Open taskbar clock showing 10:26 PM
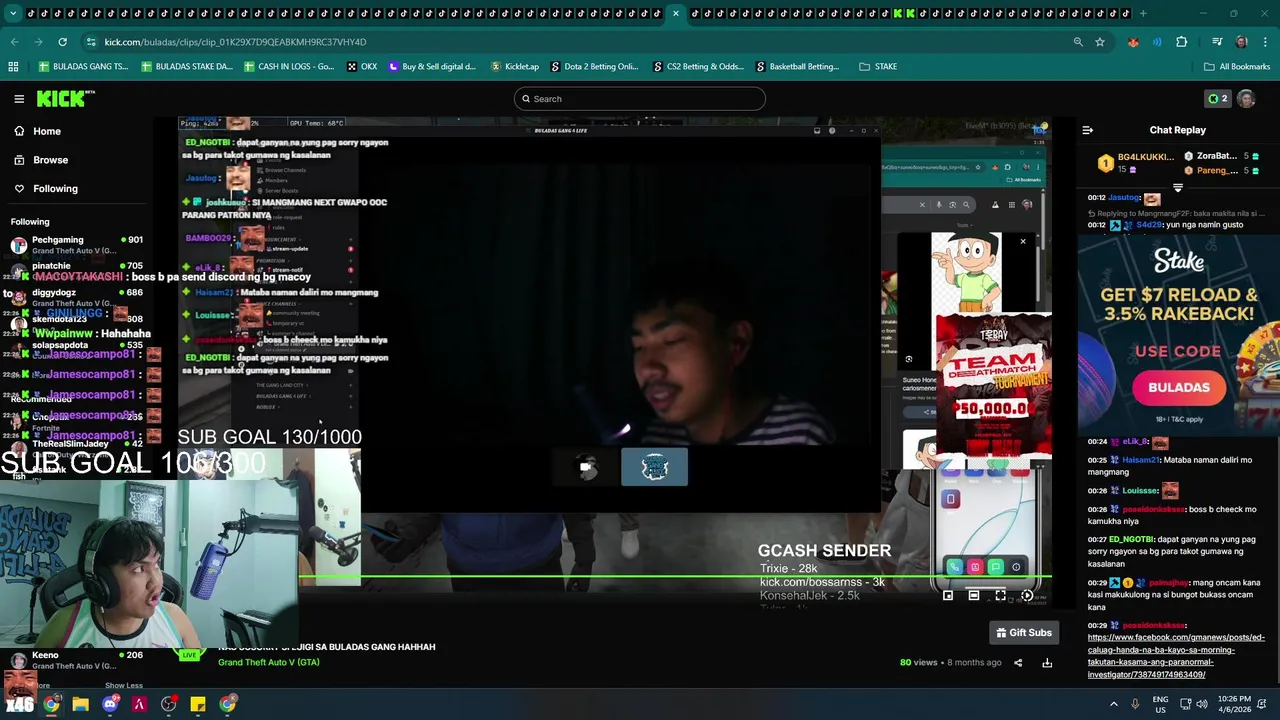This screenshot has width=1280, height=720. 1234,704
